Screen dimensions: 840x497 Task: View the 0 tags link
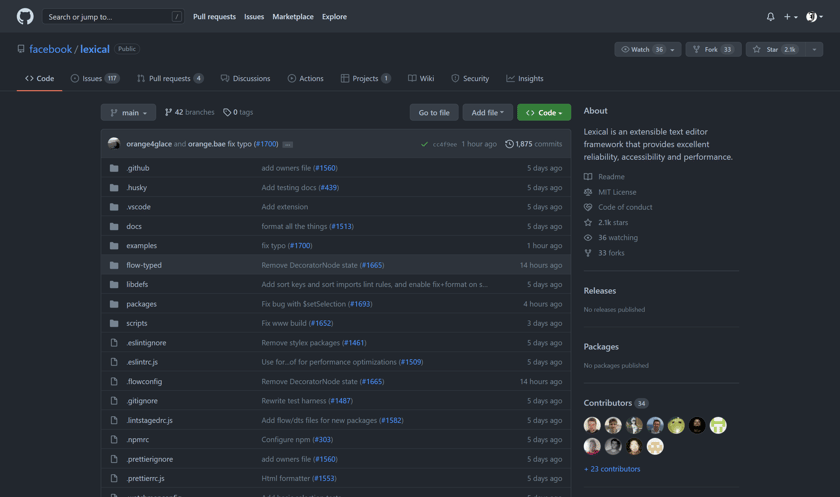[x=238, y=112]
